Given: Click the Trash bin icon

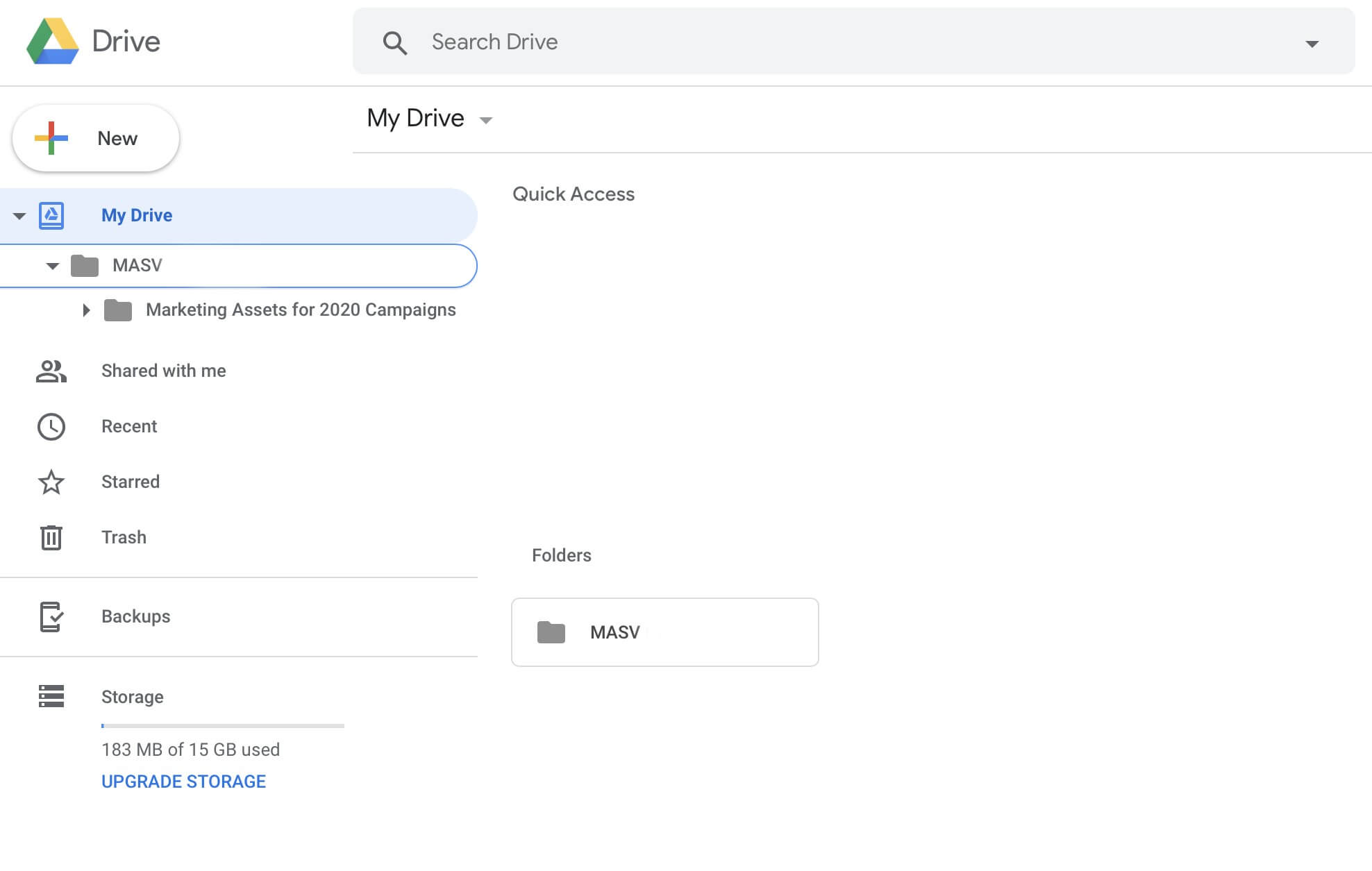Looking at the screenshot, I should click(50, 537).
